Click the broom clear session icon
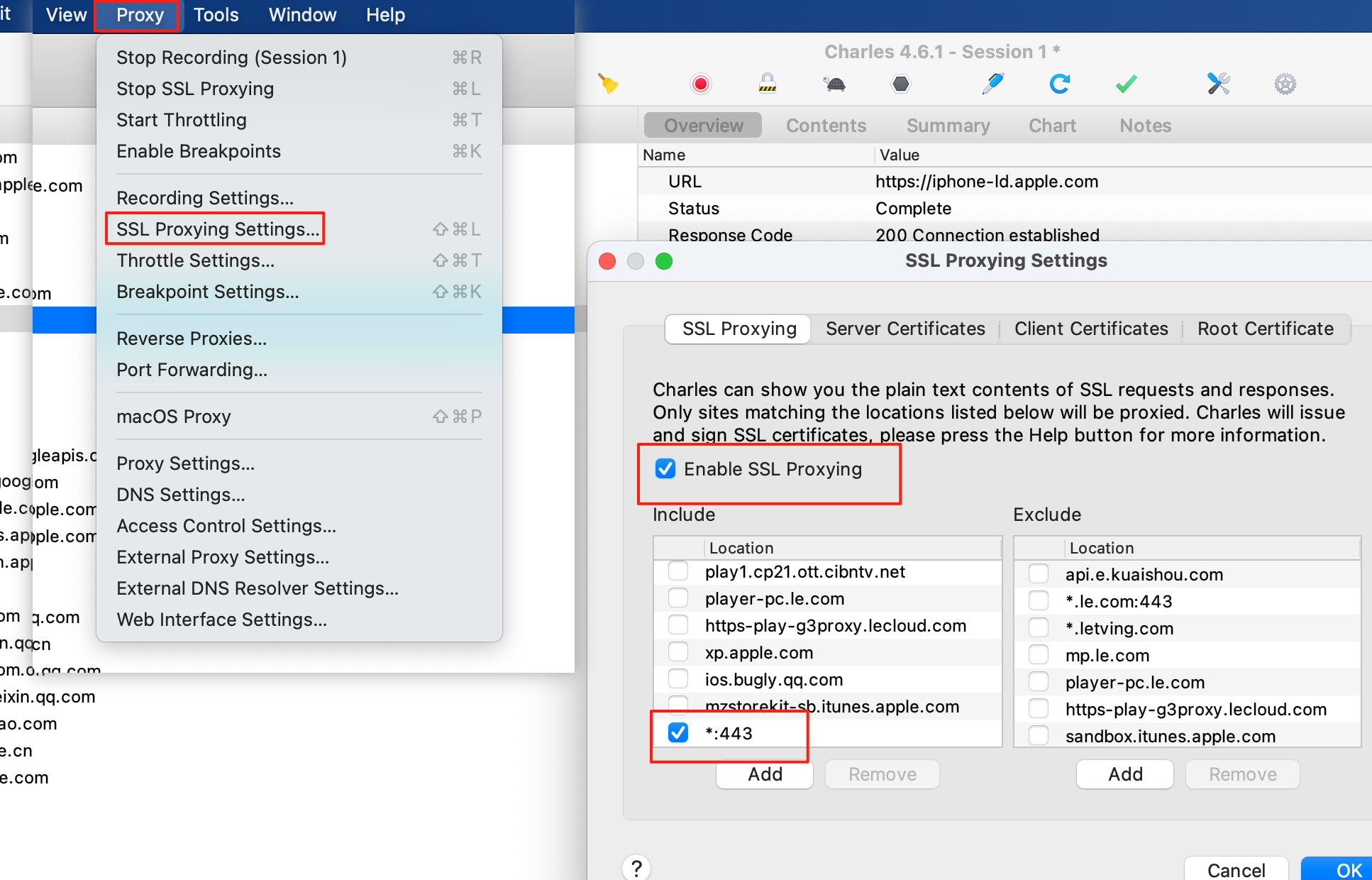Screen dimensions: 1372x880 tap(608, 84)
